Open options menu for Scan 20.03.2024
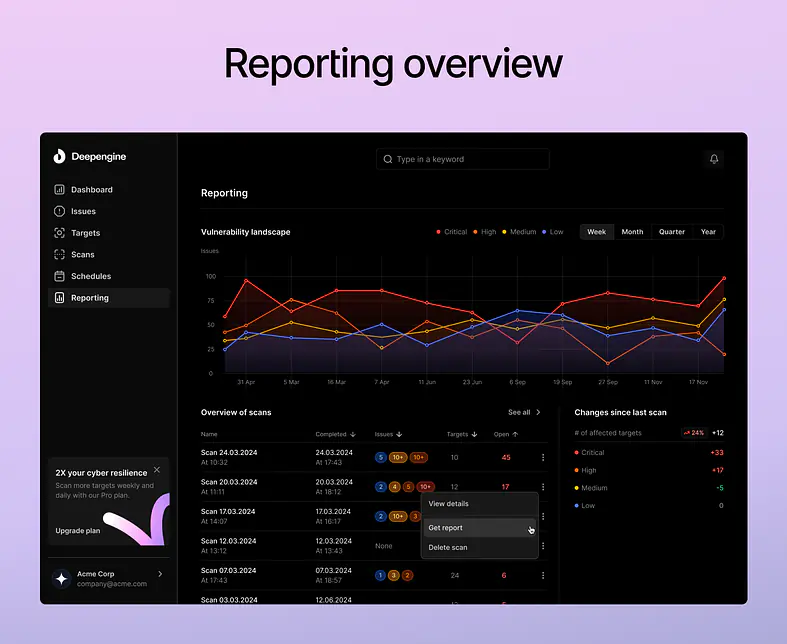This screenshot has width=787, height=644. pyautogui.click(x=543, y=487)
